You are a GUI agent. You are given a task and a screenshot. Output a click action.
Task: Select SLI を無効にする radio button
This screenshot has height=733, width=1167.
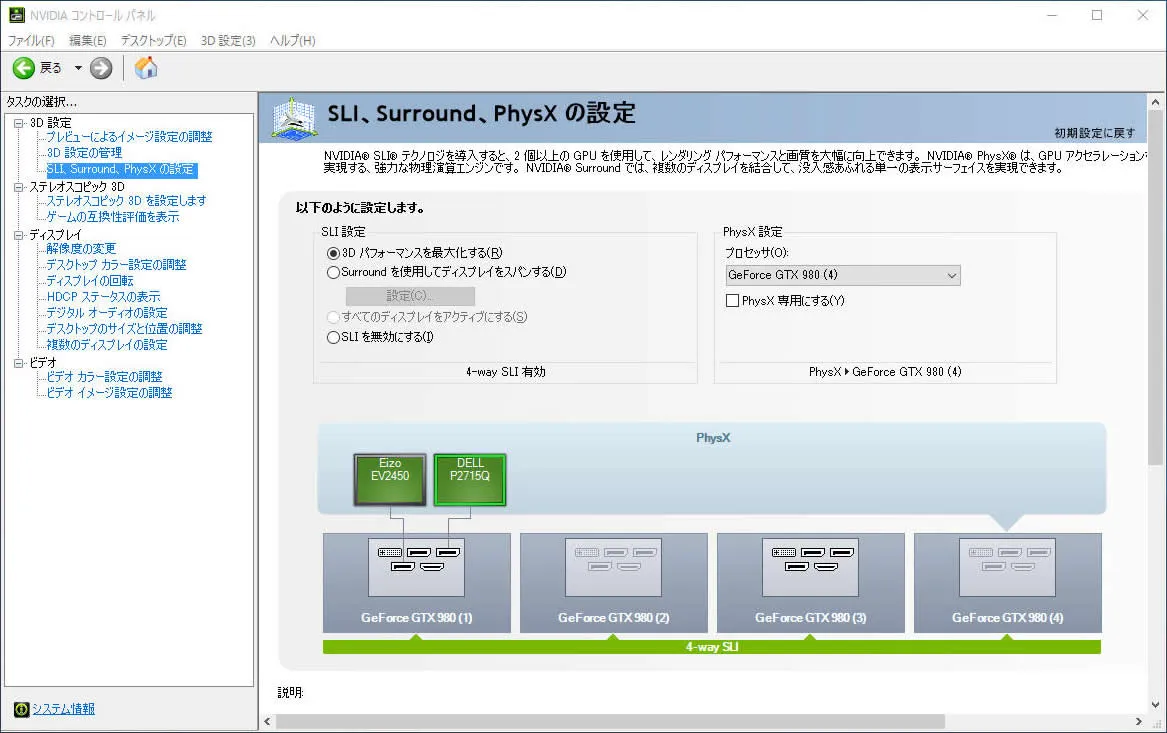[333, 337]
